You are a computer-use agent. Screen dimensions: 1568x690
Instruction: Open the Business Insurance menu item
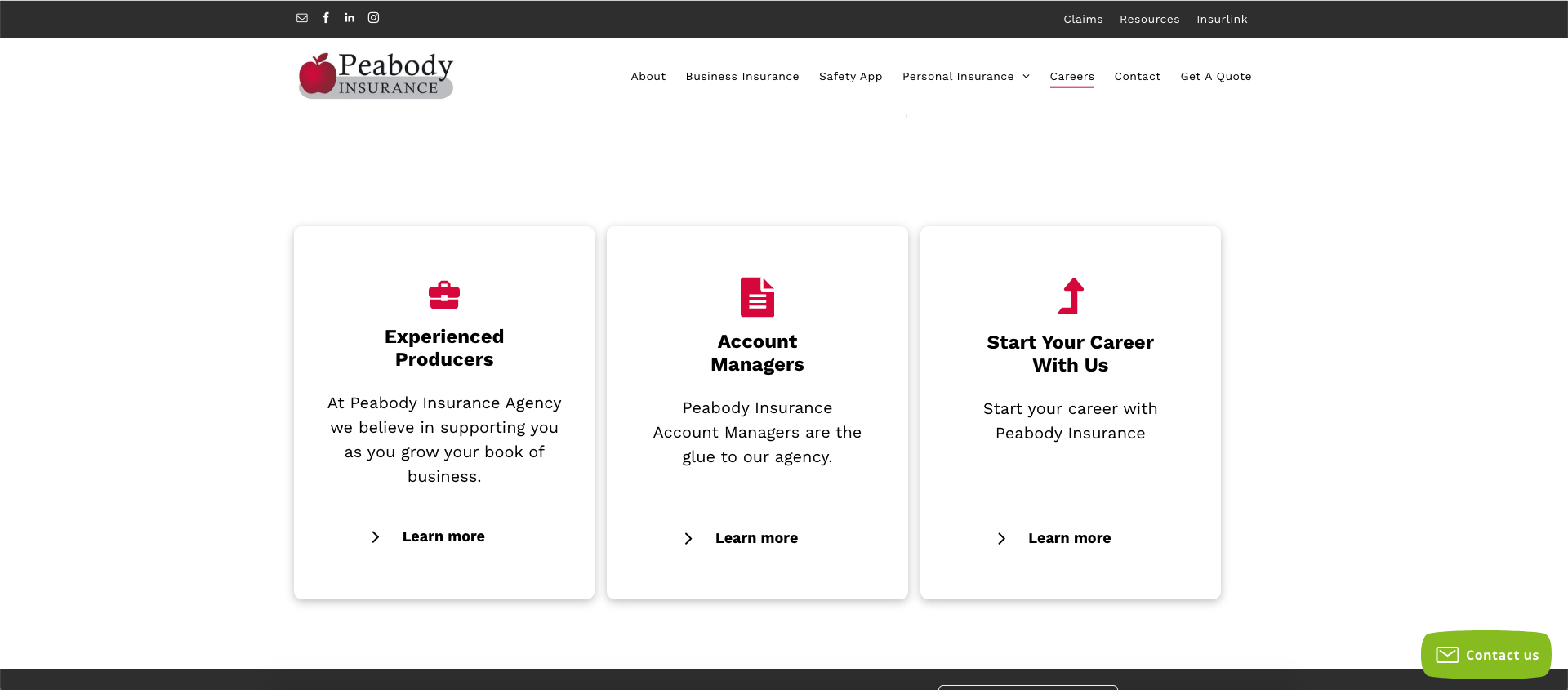(742, 77)
